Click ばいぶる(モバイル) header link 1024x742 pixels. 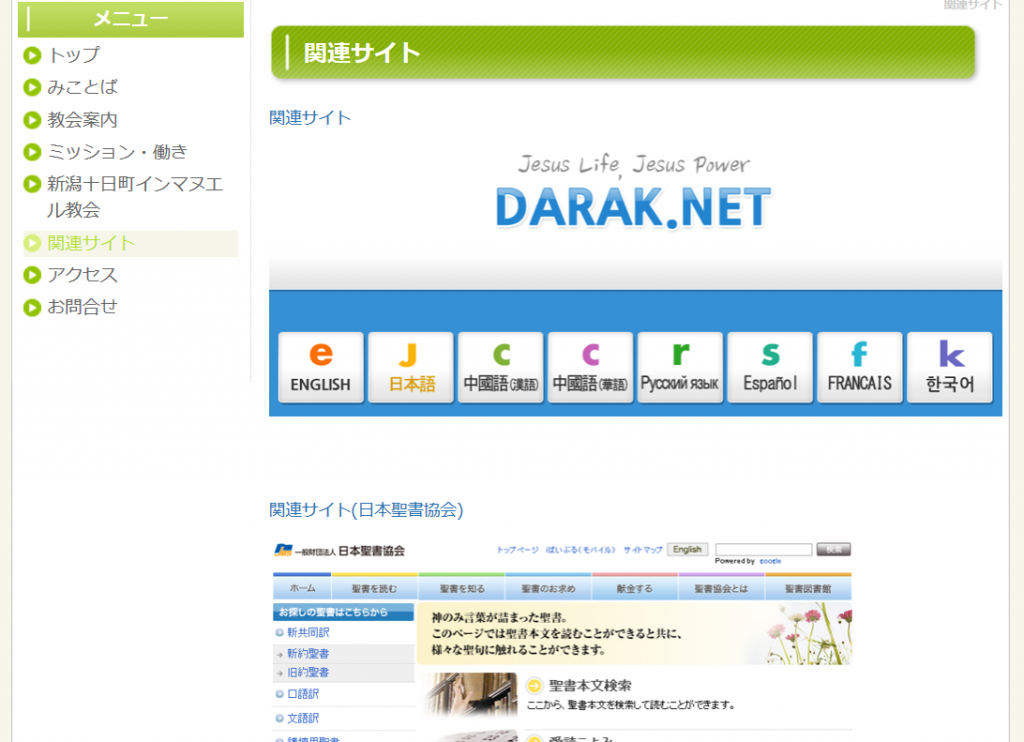point(581,550)
